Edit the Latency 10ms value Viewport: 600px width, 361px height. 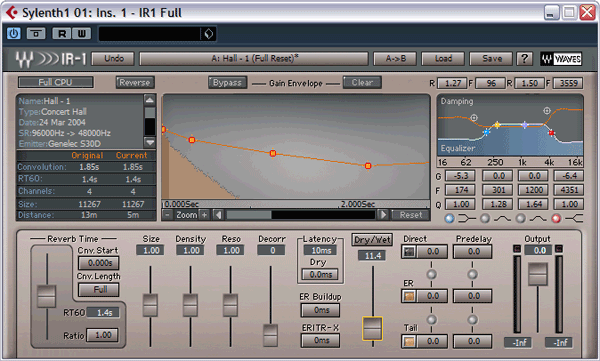pyautogui.click(x=320, y=250)
